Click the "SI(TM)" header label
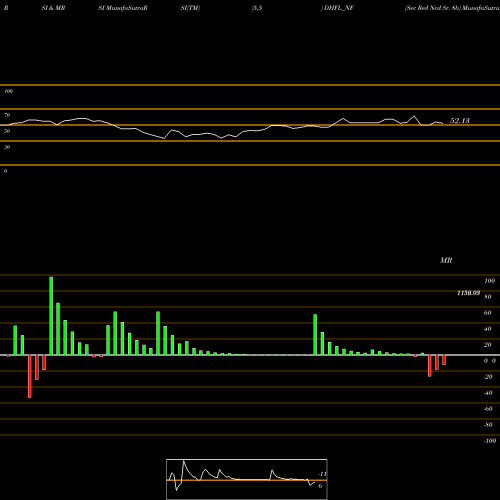 pos(190,8)
